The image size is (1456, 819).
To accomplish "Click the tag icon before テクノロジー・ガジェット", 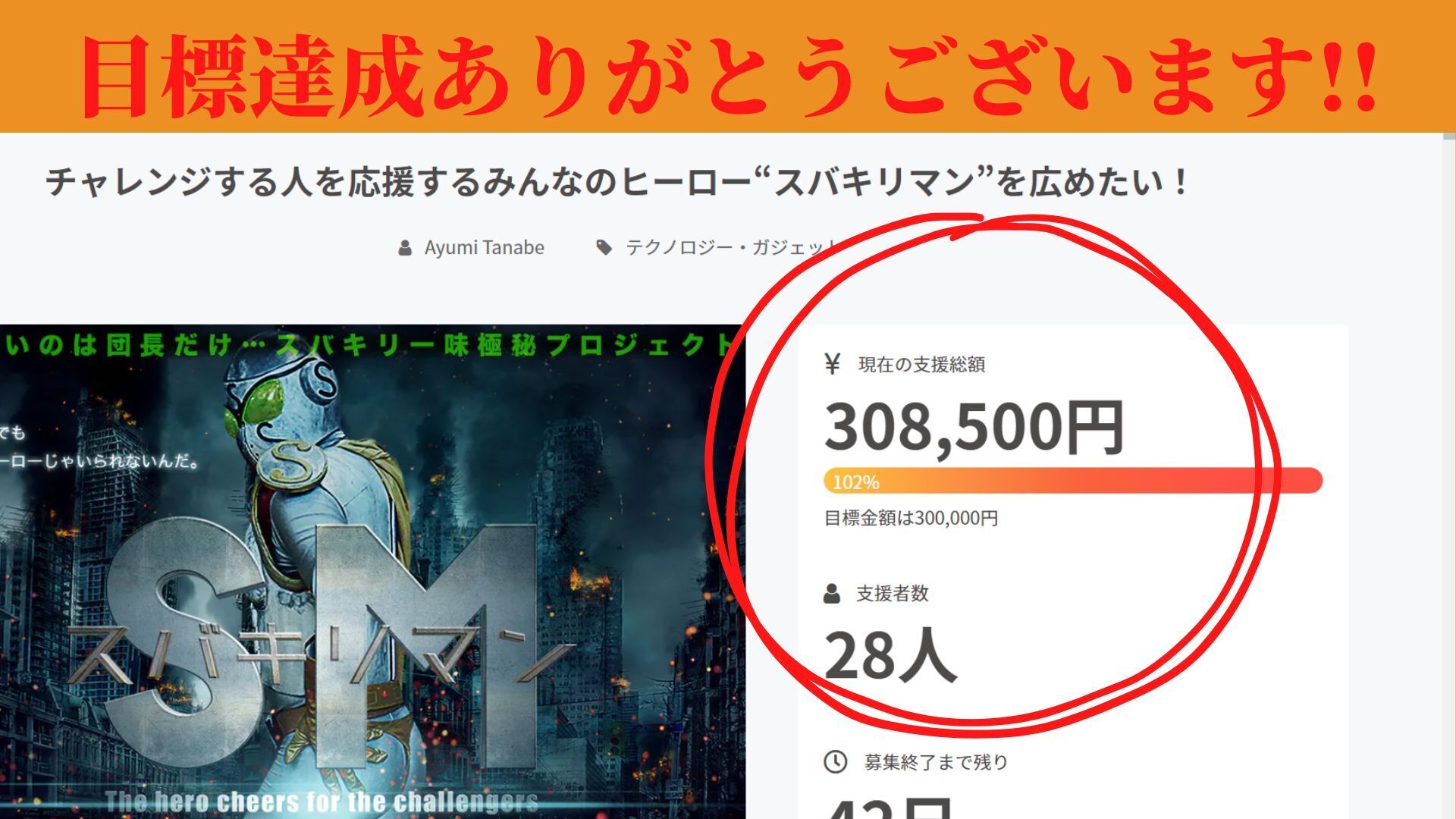I will [604, 248].
